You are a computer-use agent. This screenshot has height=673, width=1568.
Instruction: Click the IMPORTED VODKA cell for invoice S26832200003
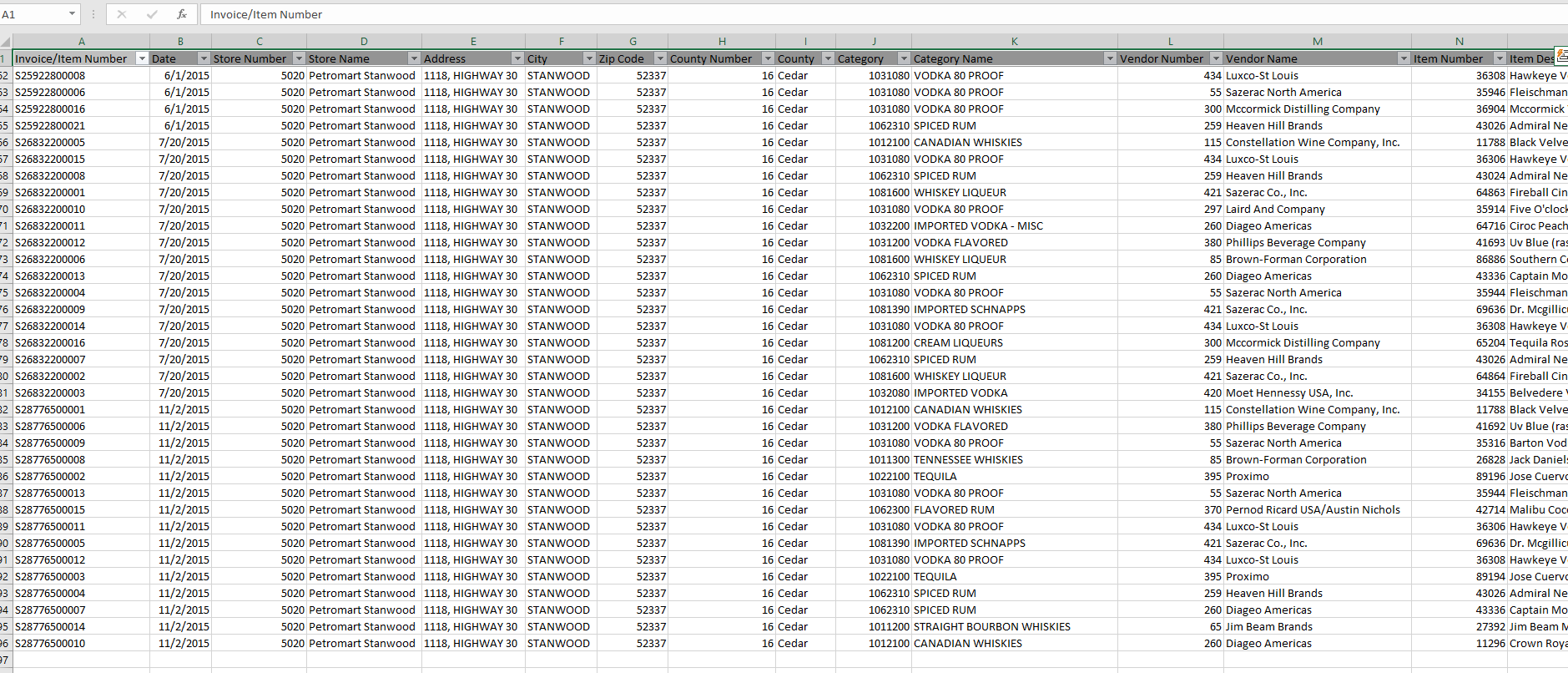click(x=1015, y=392)
